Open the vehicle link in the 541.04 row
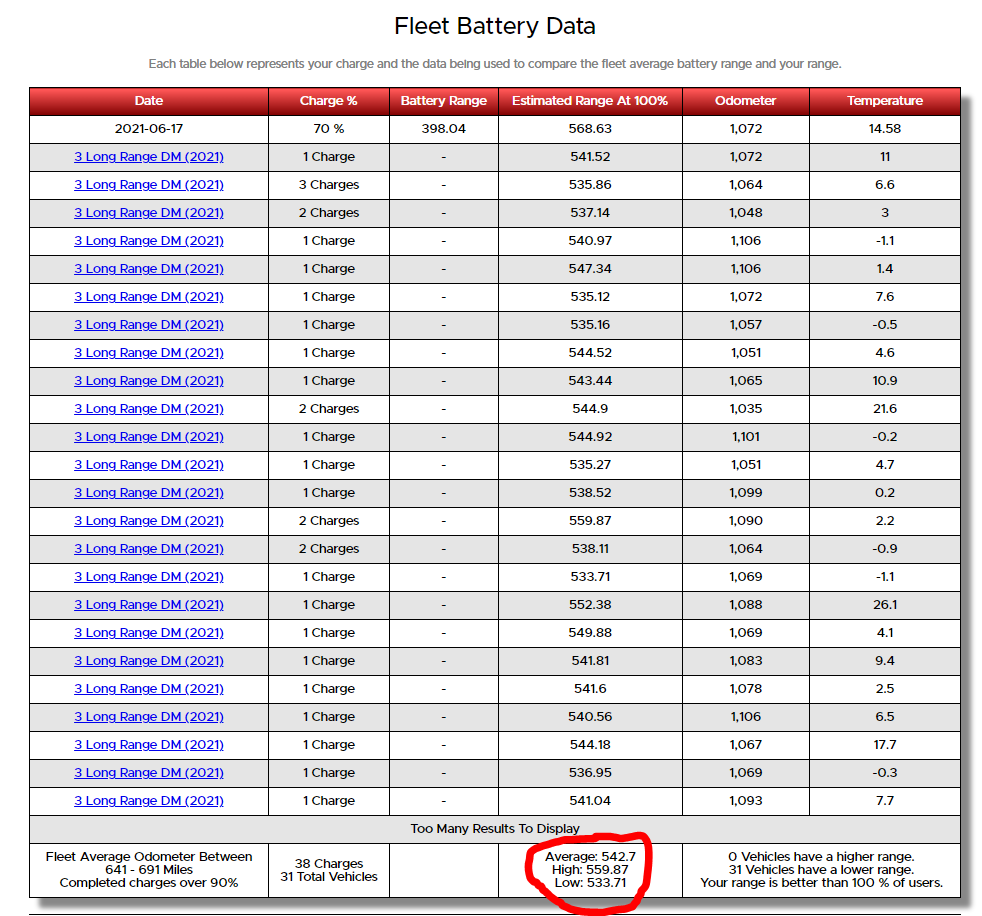 point(149,801)
